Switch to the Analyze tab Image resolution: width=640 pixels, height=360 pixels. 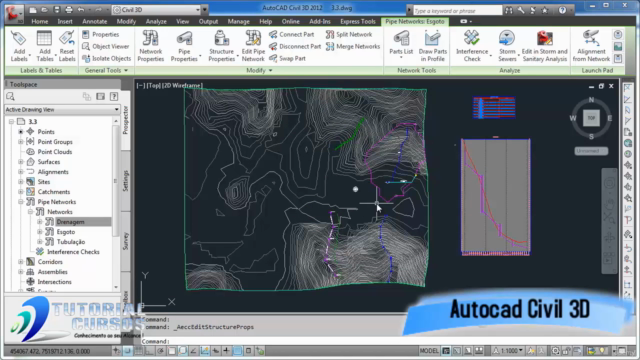pyautogui.click(x=156, y=21)
